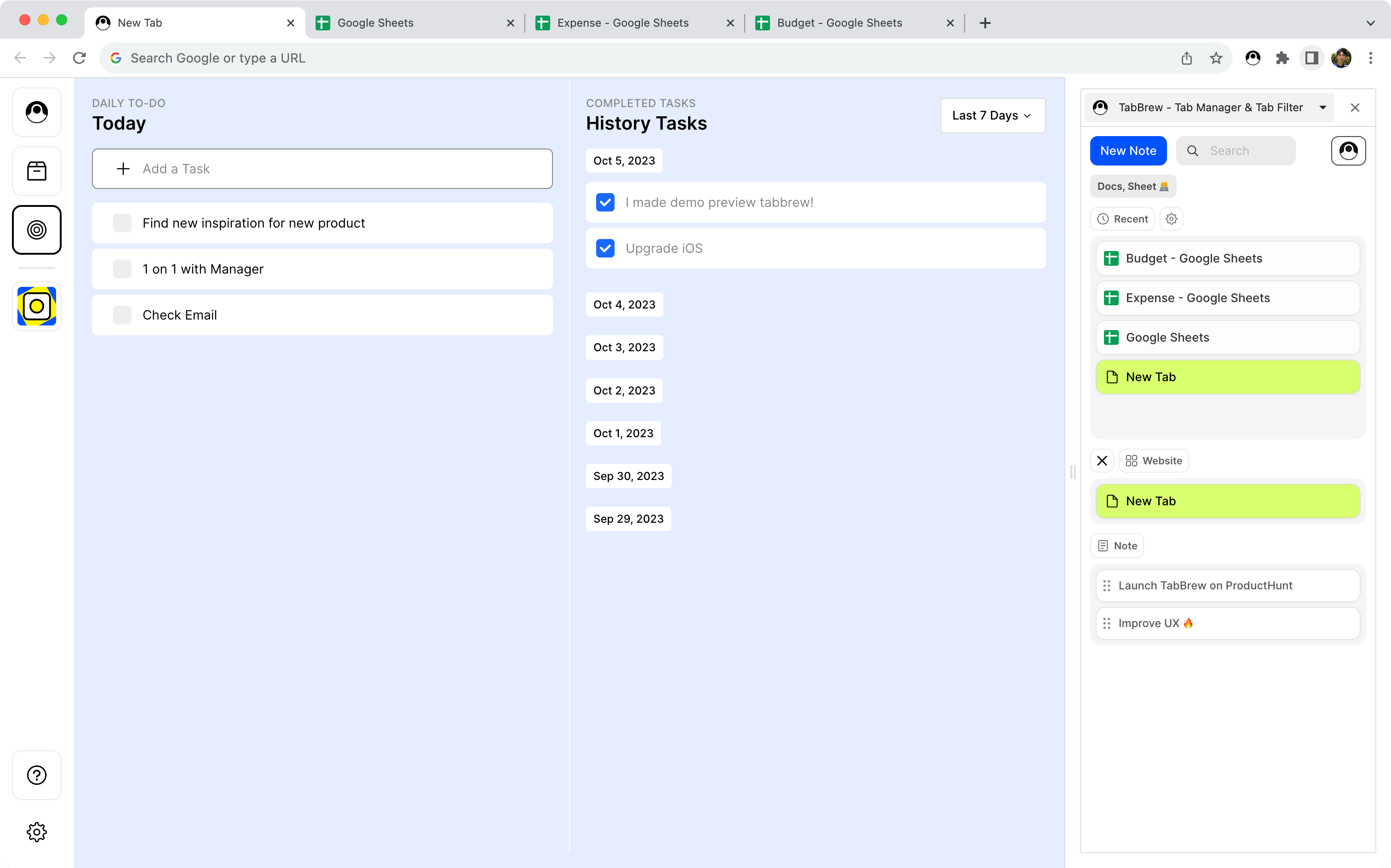Open a new browser tab with plus
1391x868 pixels.
(x=985, y=23)
